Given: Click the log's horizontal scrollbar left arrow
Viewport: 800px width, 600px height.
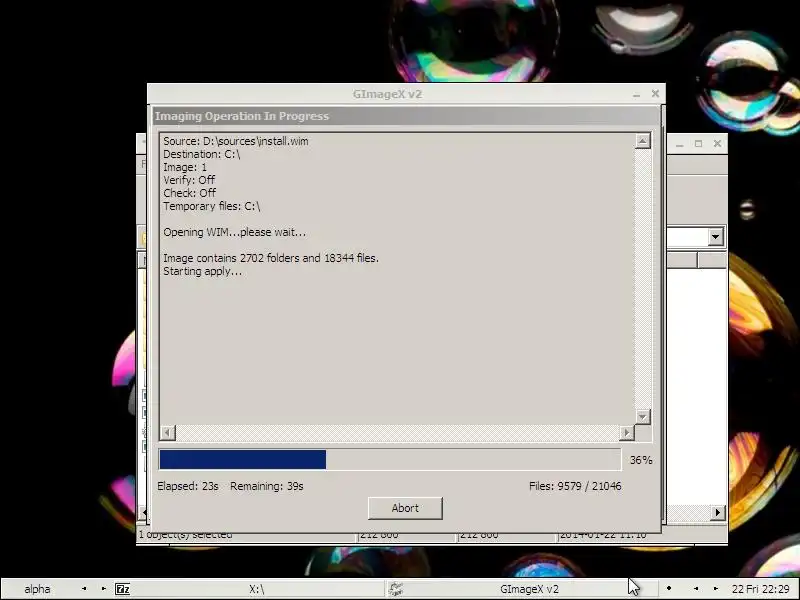Looking at the screenshot, I should tap(167, 433).
